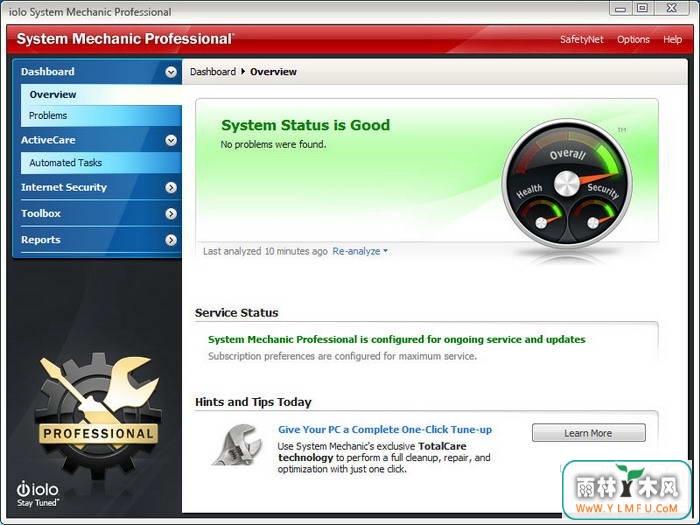The image size is (700, 525).
Task: Open Problems in the sidebar
Action: (x=101, y=116)
